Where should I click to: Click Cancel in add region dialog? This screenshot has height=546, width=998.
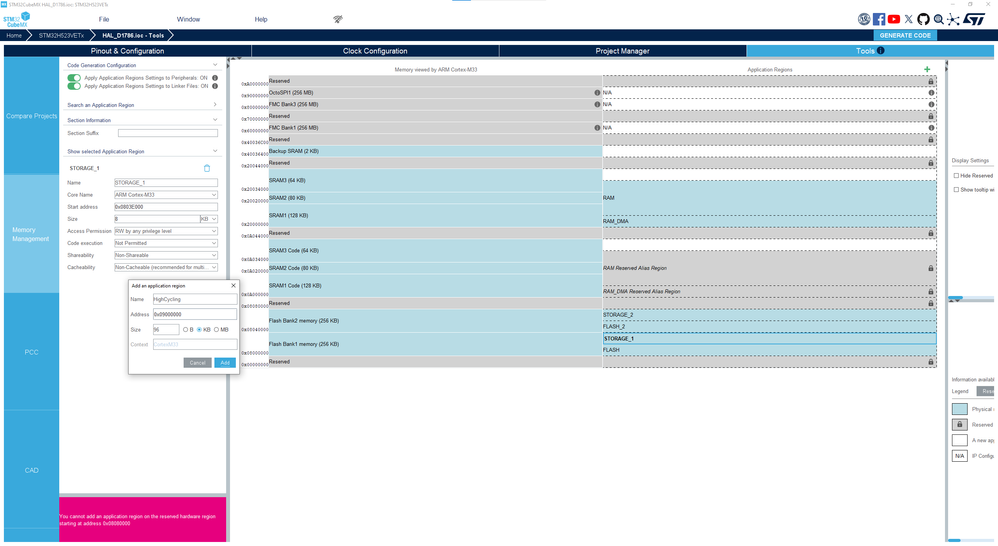197,363
